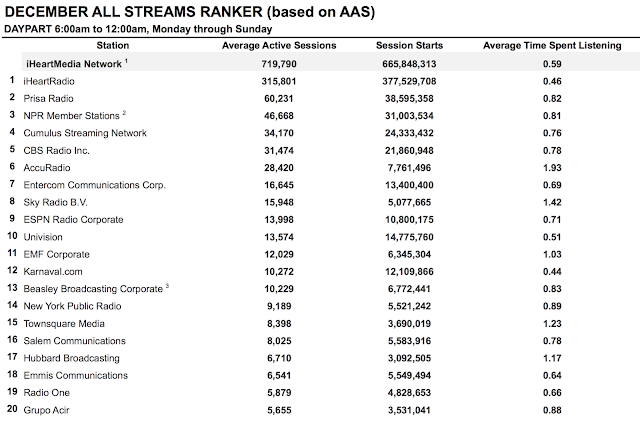
Task: Click the Session Starts column header
Action: (x=409, y=45)
